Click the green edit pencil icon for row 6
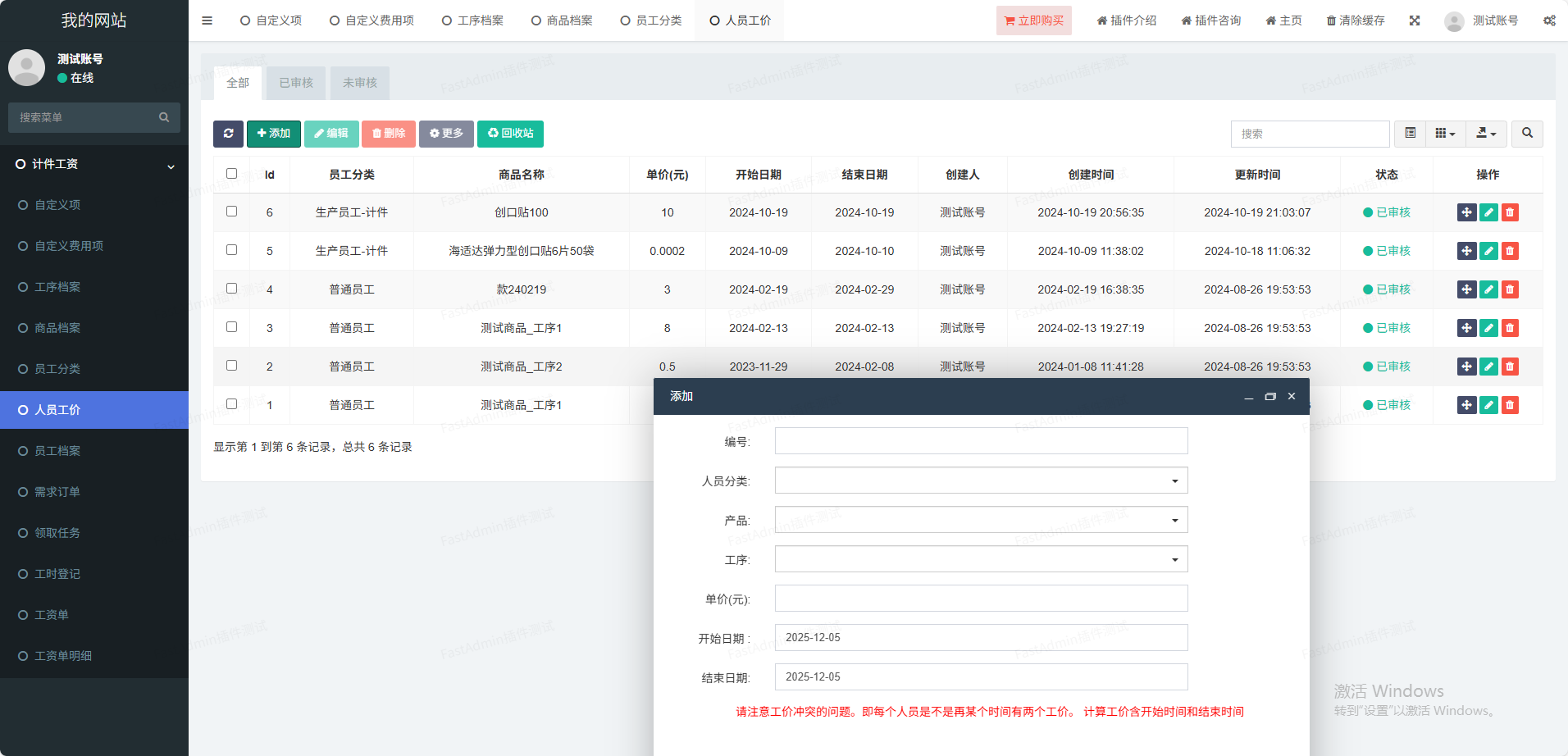 [1488, 212]
